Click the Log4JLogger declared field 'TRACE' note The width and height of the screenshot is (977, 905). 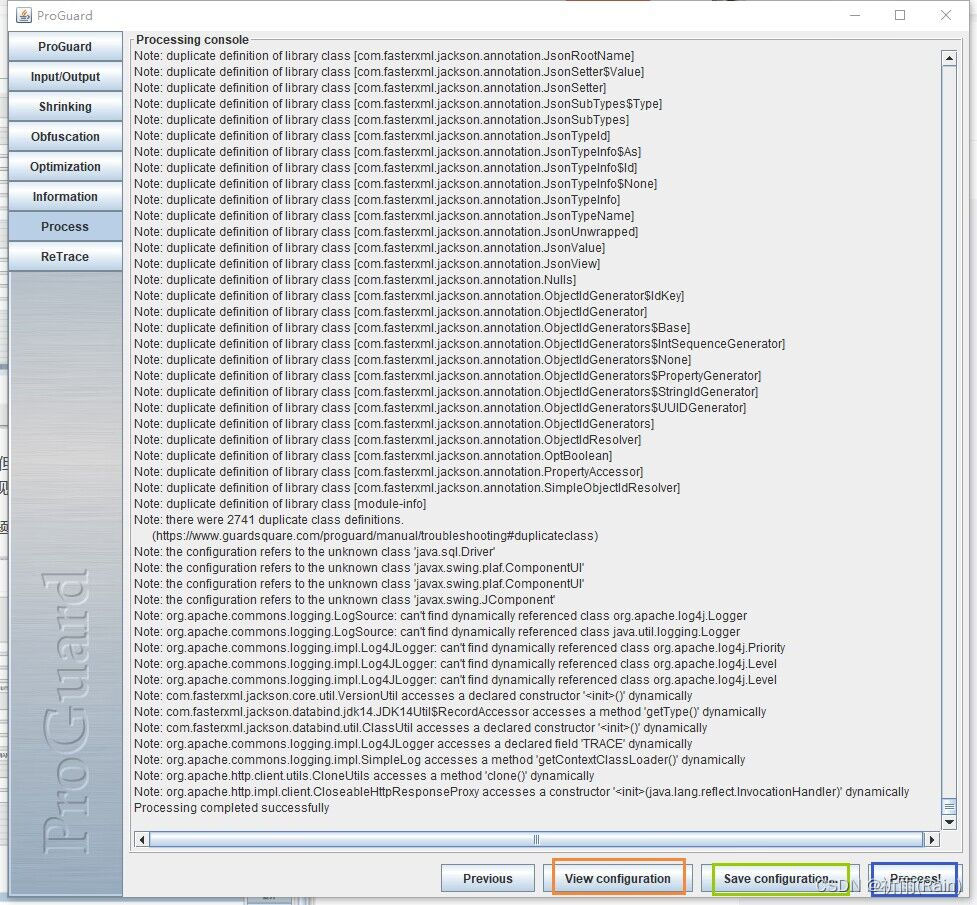[x=413, y=744]
